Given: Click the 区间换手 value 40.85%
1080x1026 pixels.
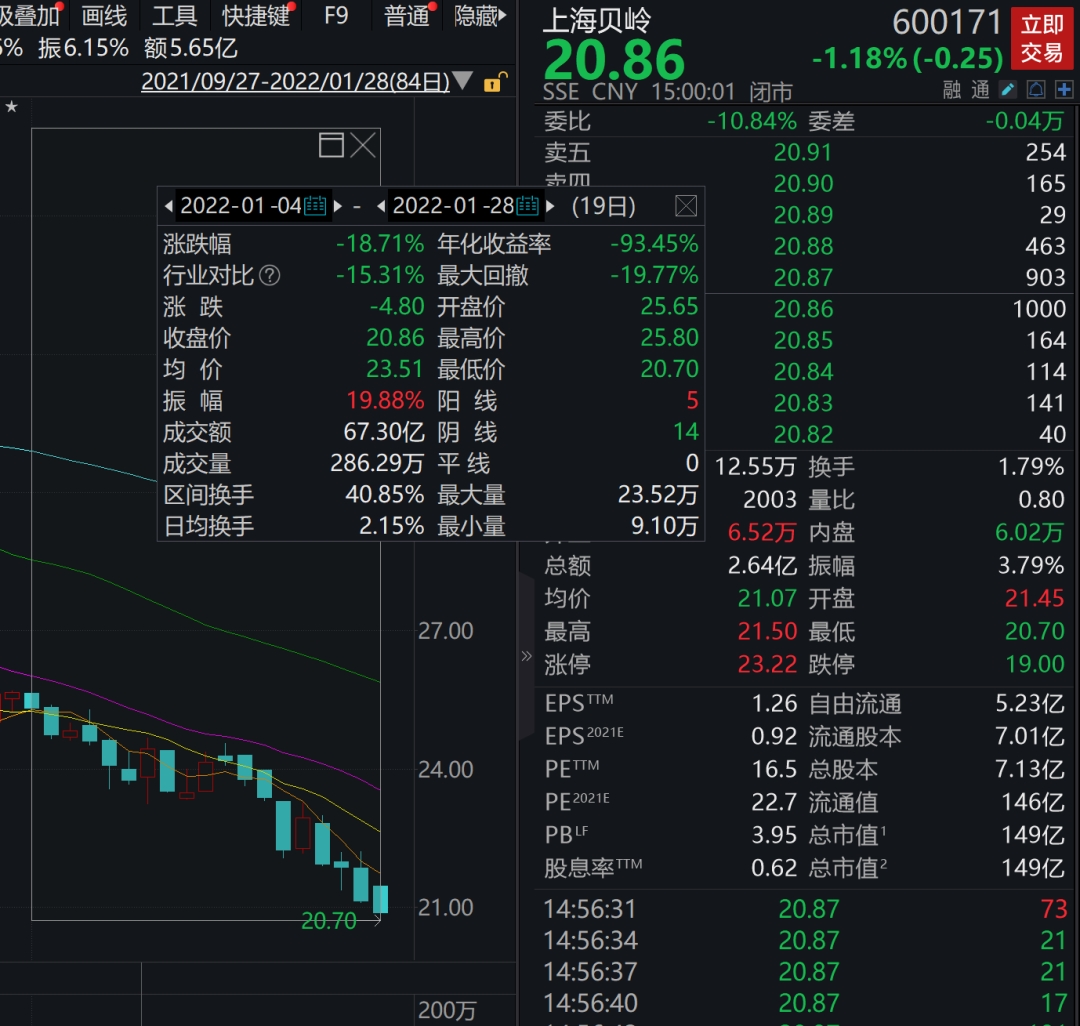Looking at the screenshot, I should [384, 495].
